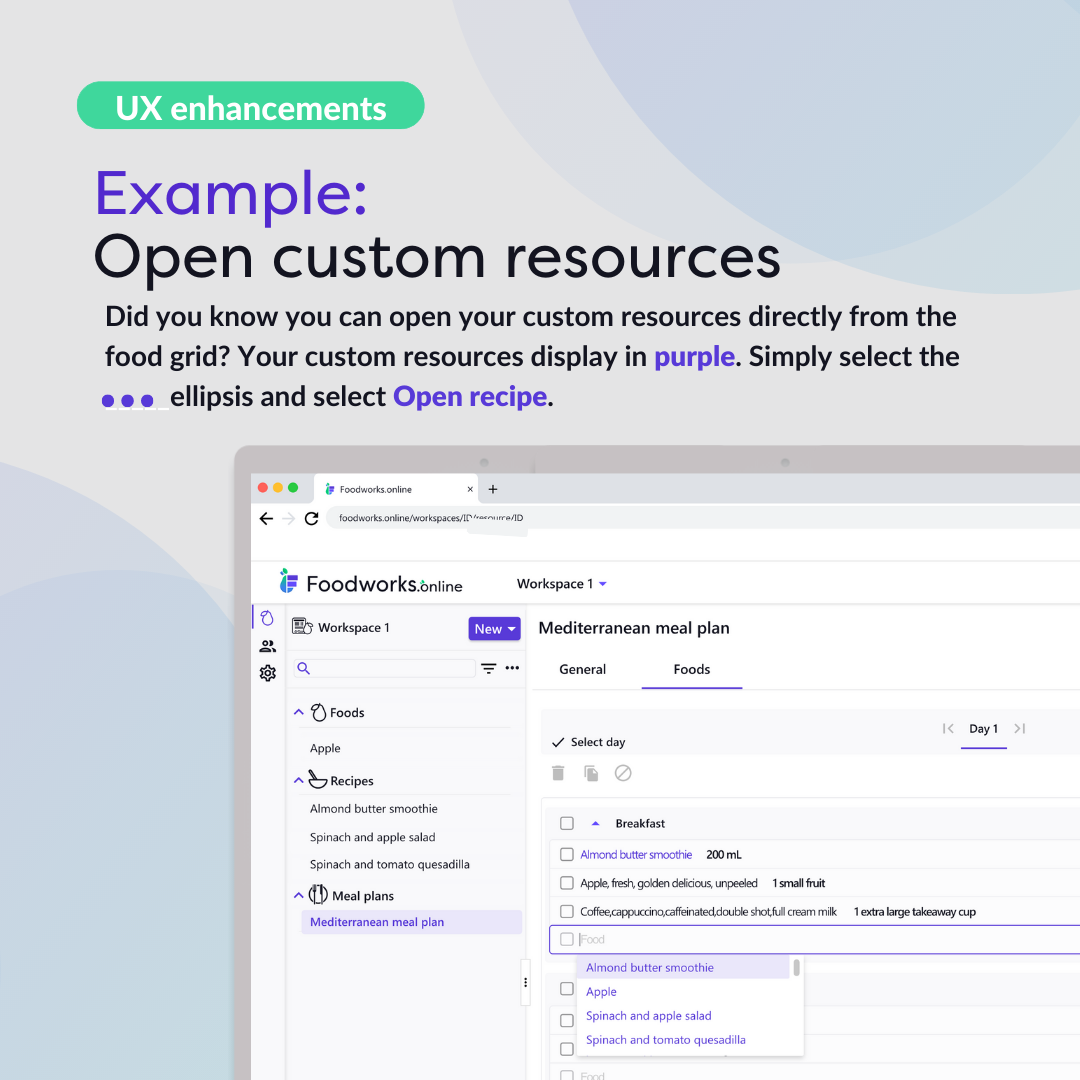
Task: Click the Recipes mortar bowl icon
Action: [317, 779]
